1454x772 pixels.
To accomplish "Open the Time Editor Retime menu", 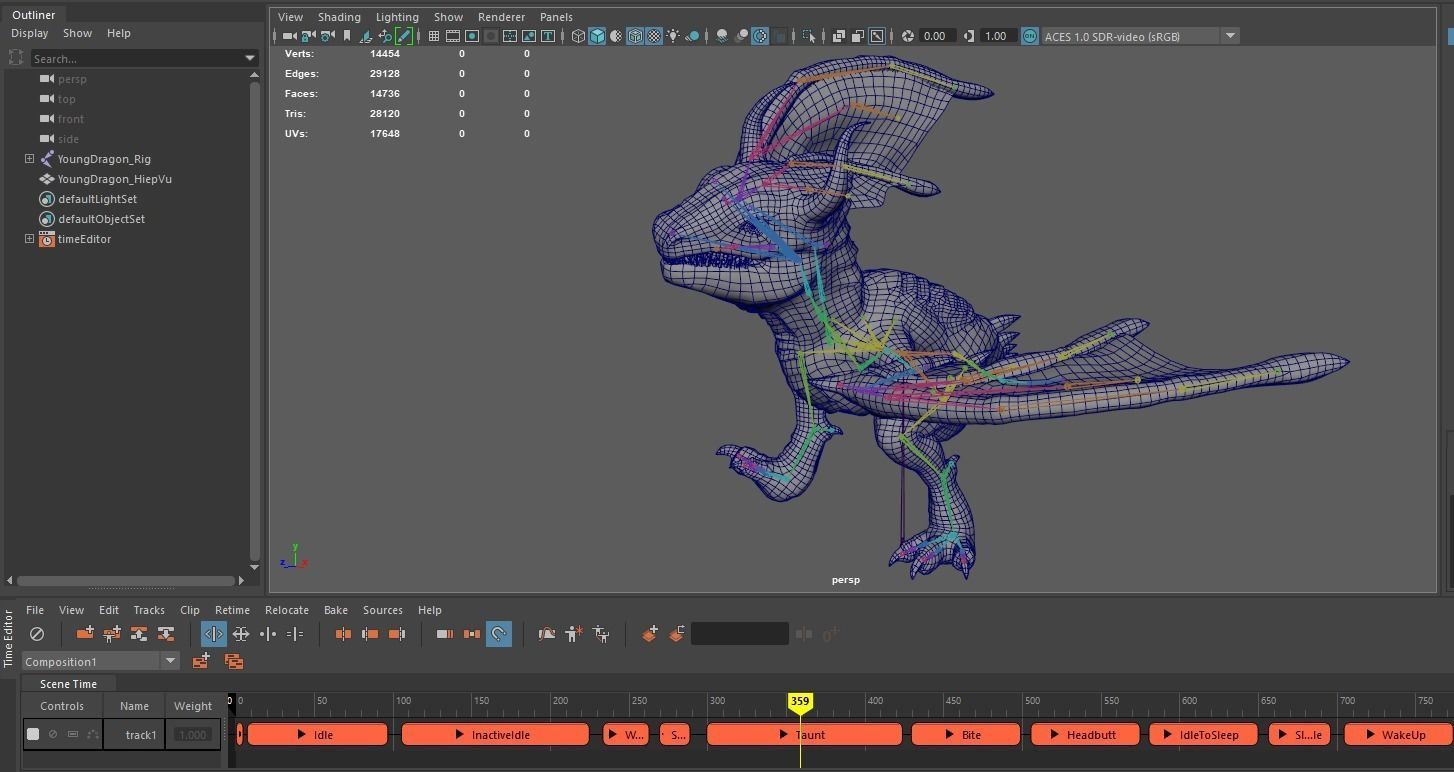I will 232,610.
